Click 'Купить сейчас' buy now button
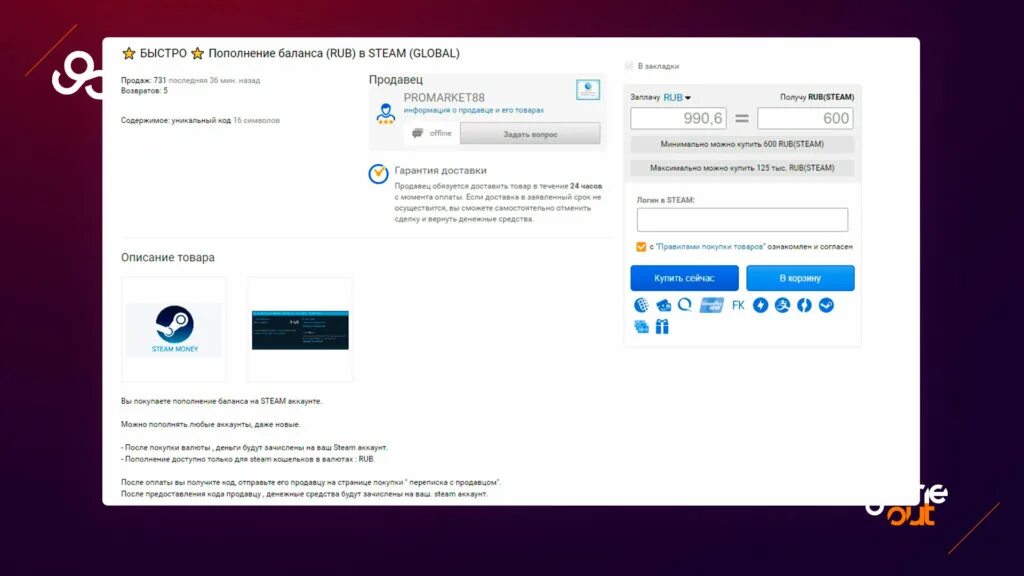 tap(684, 278)
